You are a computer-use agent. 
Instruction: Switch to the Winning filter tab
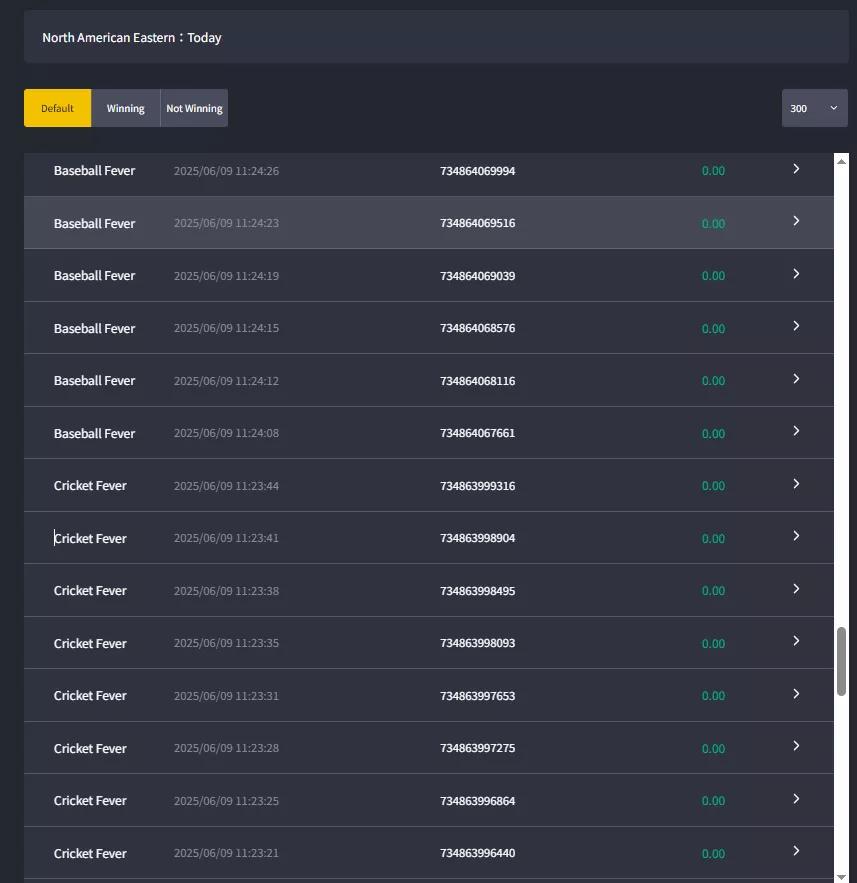tap(126, 108)
